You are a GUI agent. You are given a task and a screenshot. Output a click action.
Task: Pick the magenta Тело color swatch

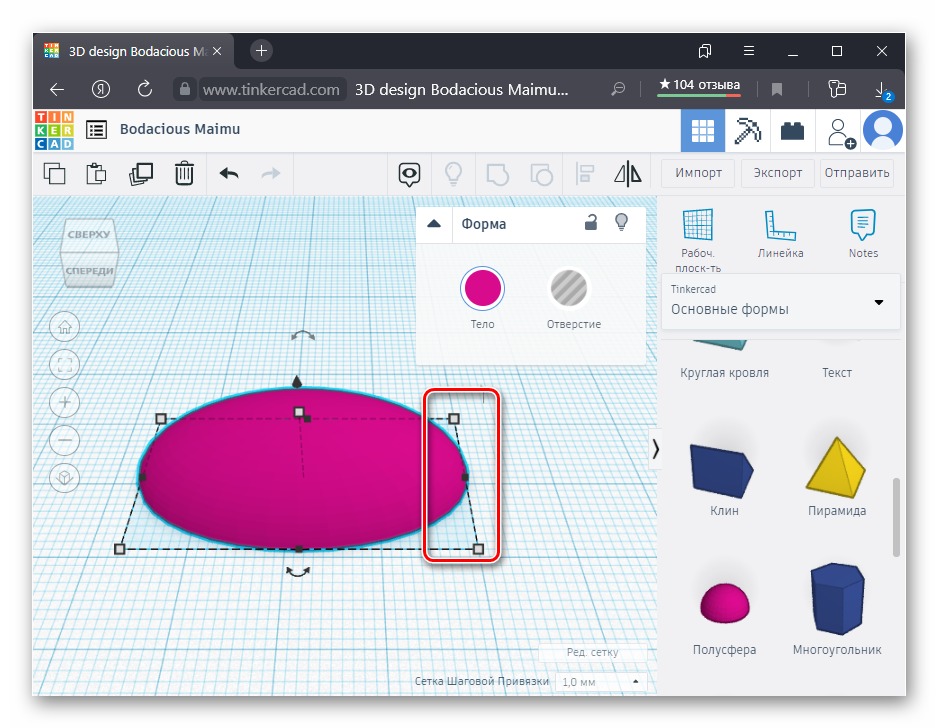pyautogui.click(x=482, y=289)
